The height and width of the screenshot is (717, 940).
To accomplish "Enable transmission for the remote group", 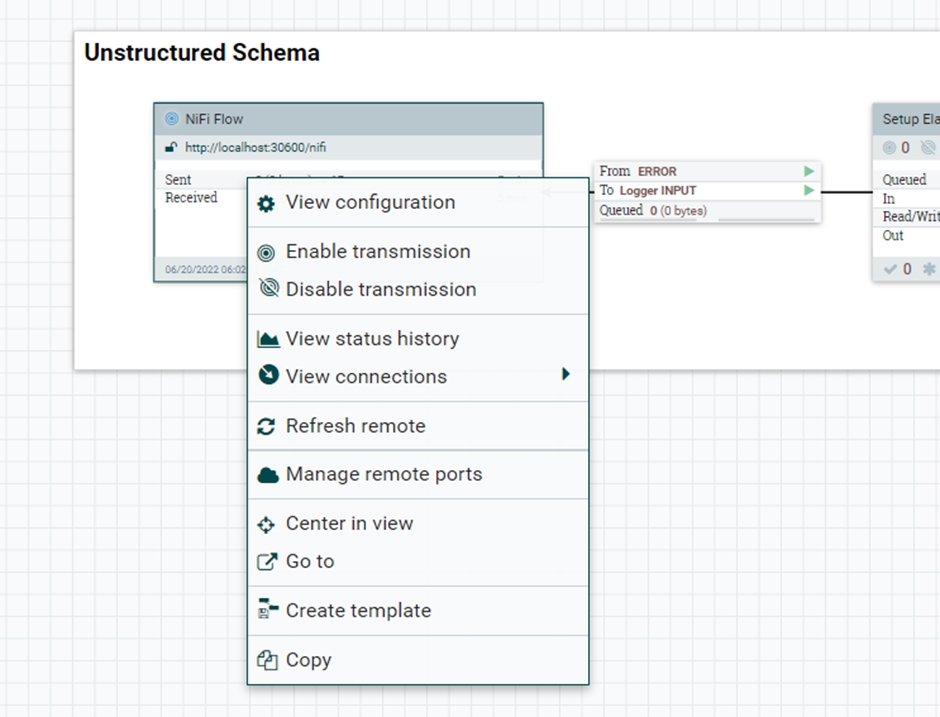I will 377,252.
